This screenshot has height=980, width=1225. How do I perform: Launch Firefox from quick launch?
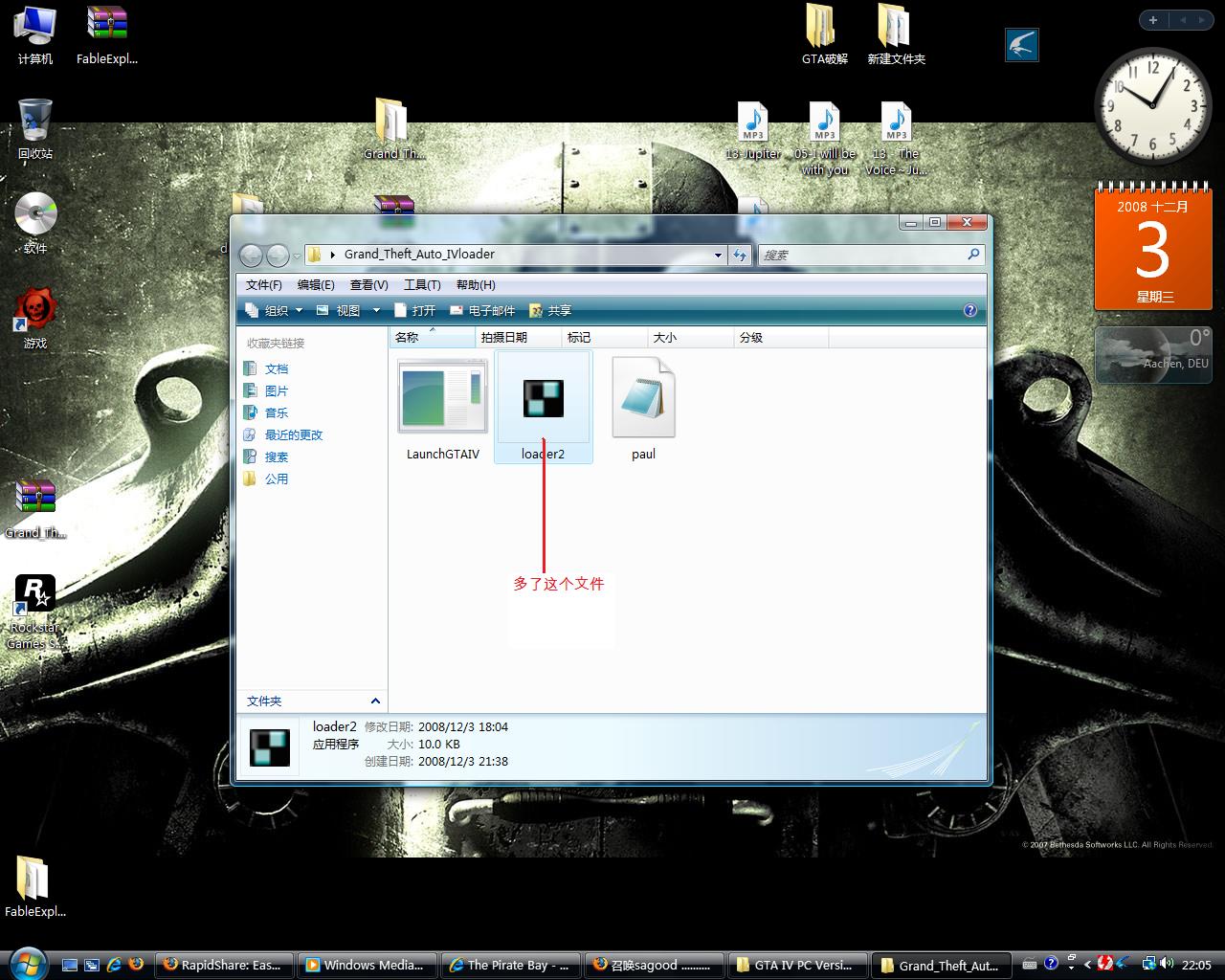point(137,965)
